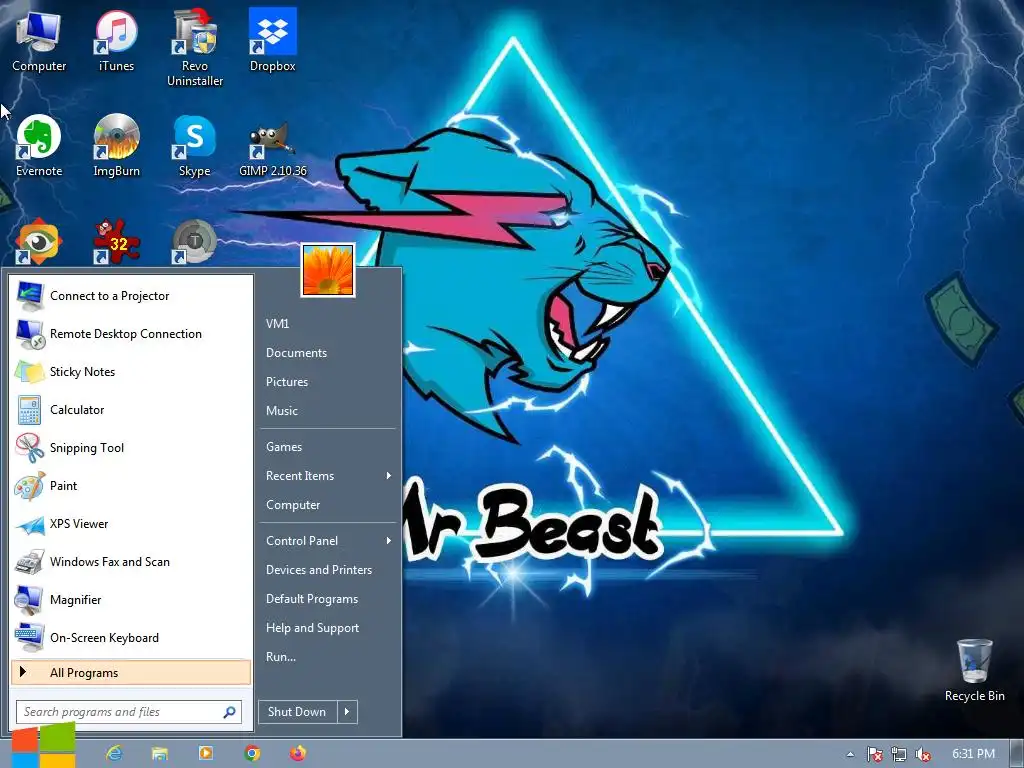1024x768 pixels.
Task: Launch Calculator from Start menu
Action: coord(131,409)
